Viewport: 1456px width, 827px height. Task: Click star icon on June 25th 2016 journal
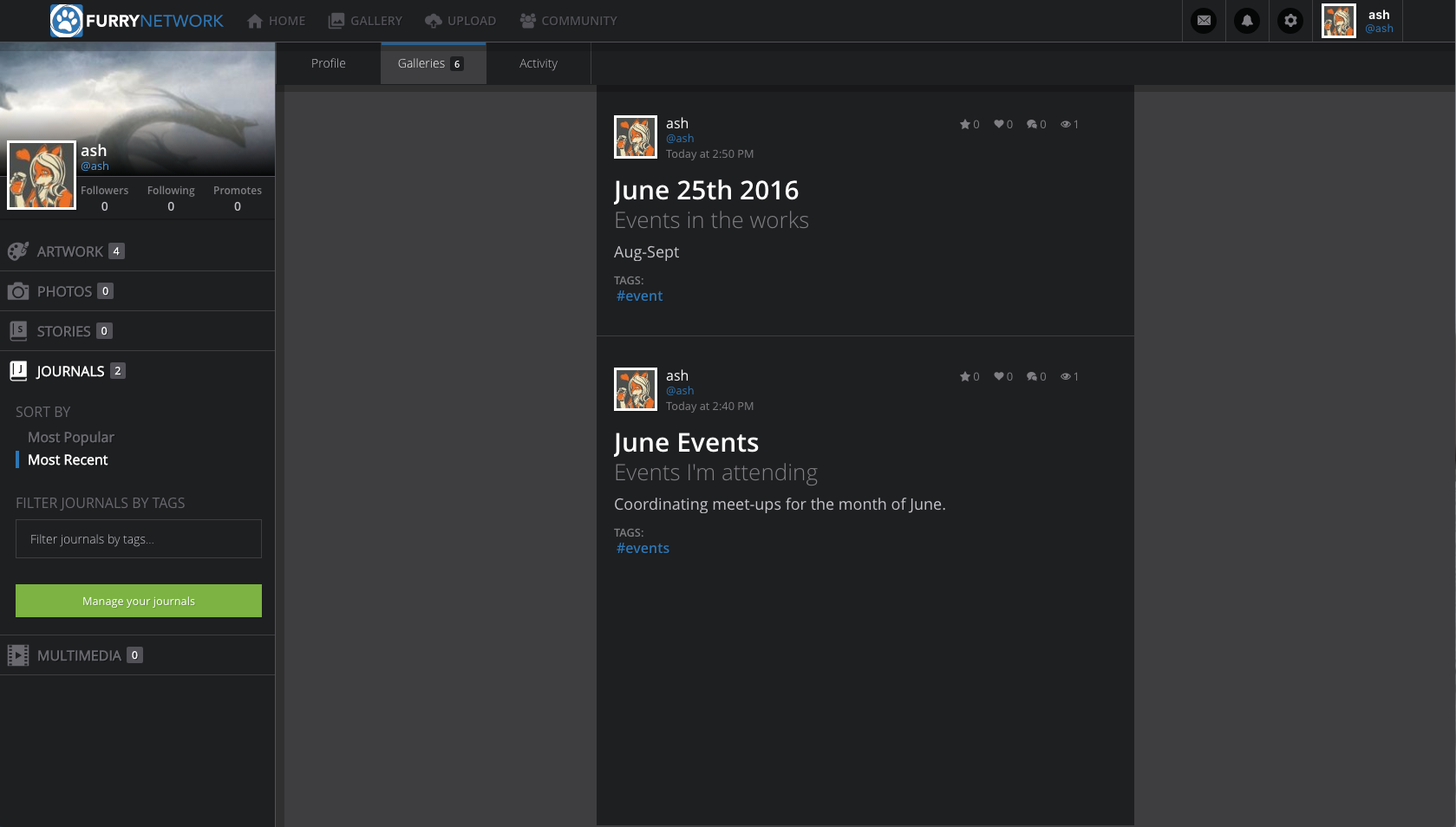click(964, 125)
